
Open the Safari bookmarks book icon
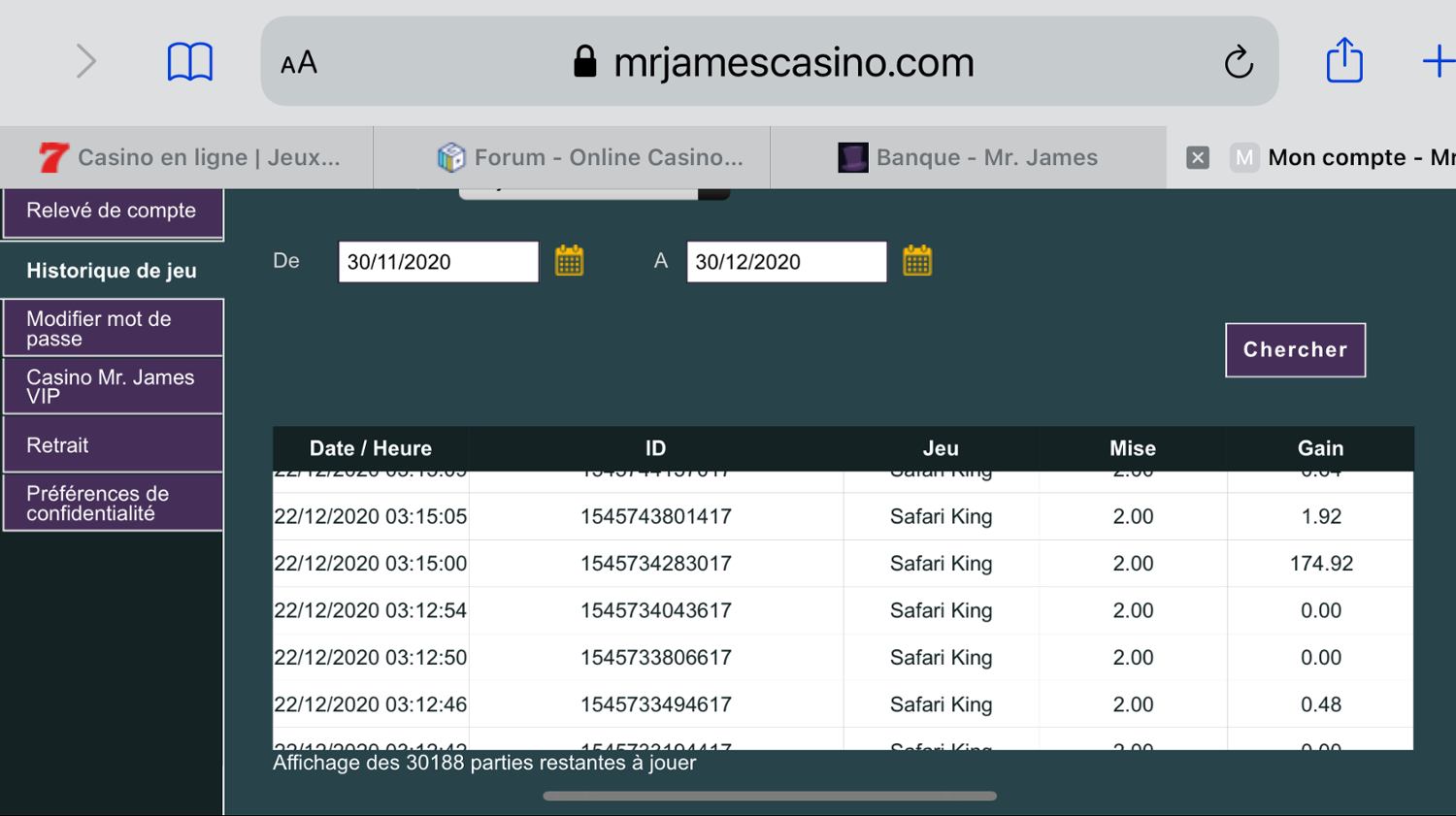(x=189, y=62)
